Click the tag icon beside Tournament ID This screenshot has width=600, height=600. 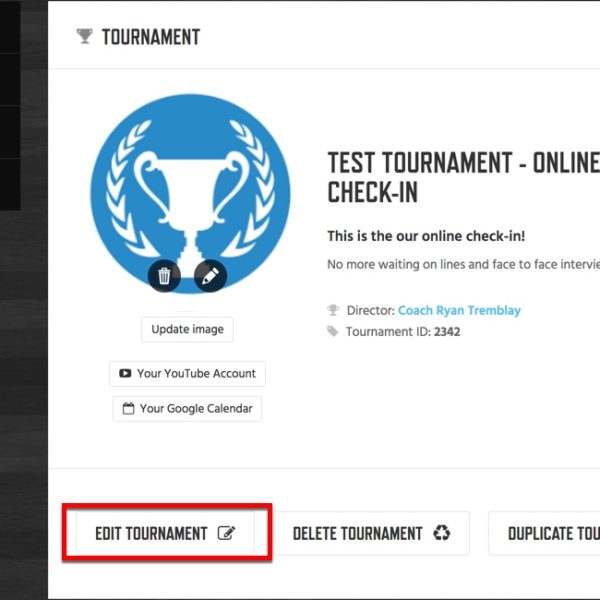click(x=333, y=331)
